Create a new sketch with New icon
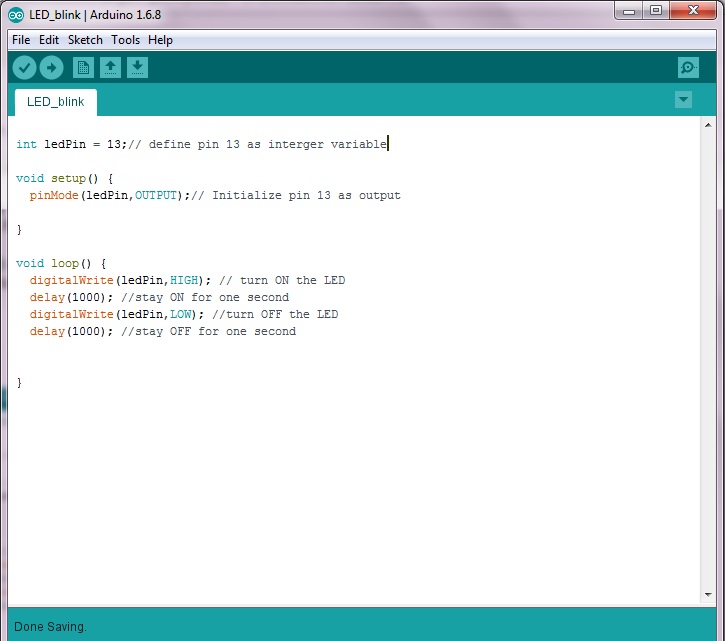The width and height of the screenshot is (725, 641). [84, 68]
